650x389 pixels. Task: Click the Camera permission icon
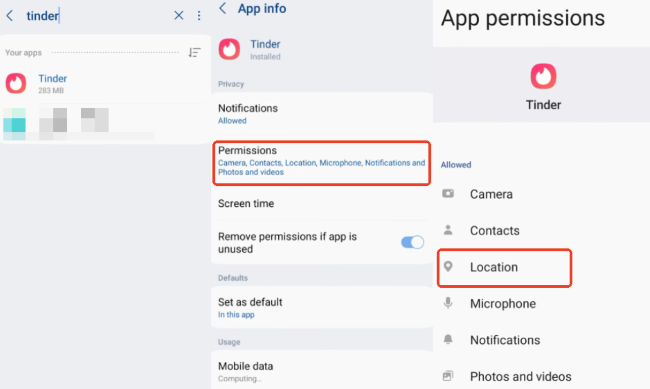pyautogui.click(x=448, y=194)
